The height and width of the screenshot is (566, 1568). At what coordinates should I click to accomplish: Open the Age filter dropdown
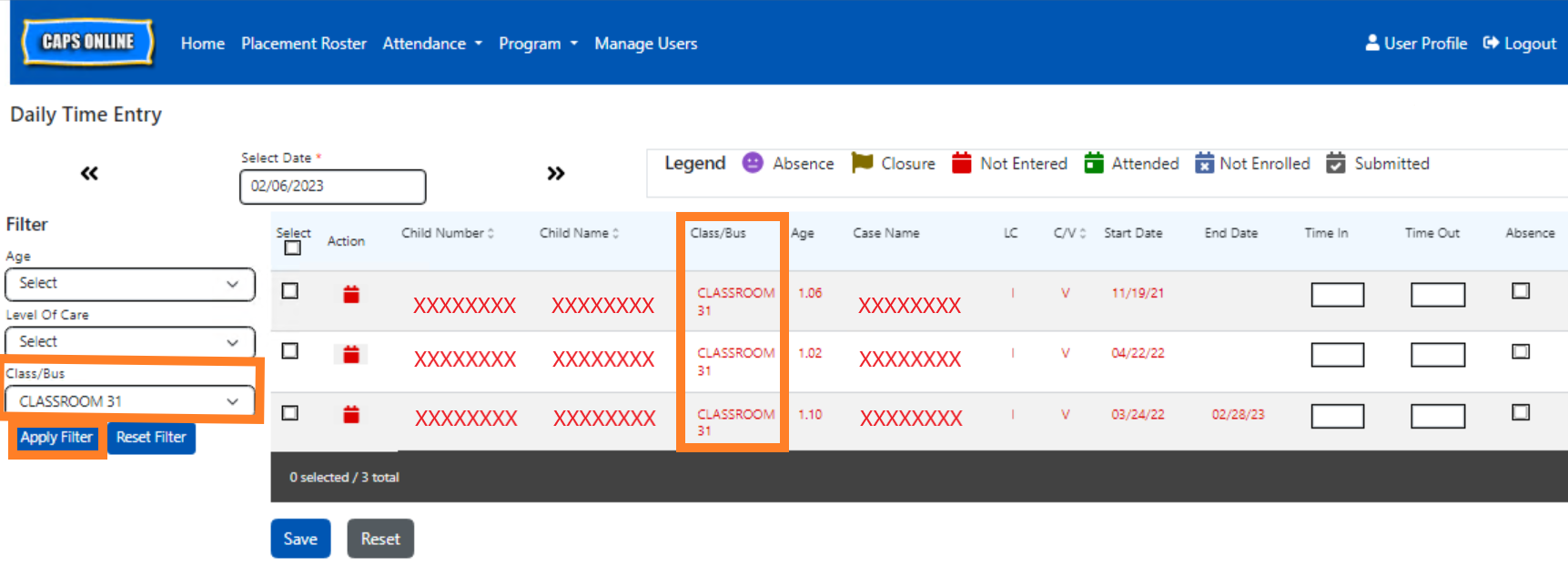(129, 284)
